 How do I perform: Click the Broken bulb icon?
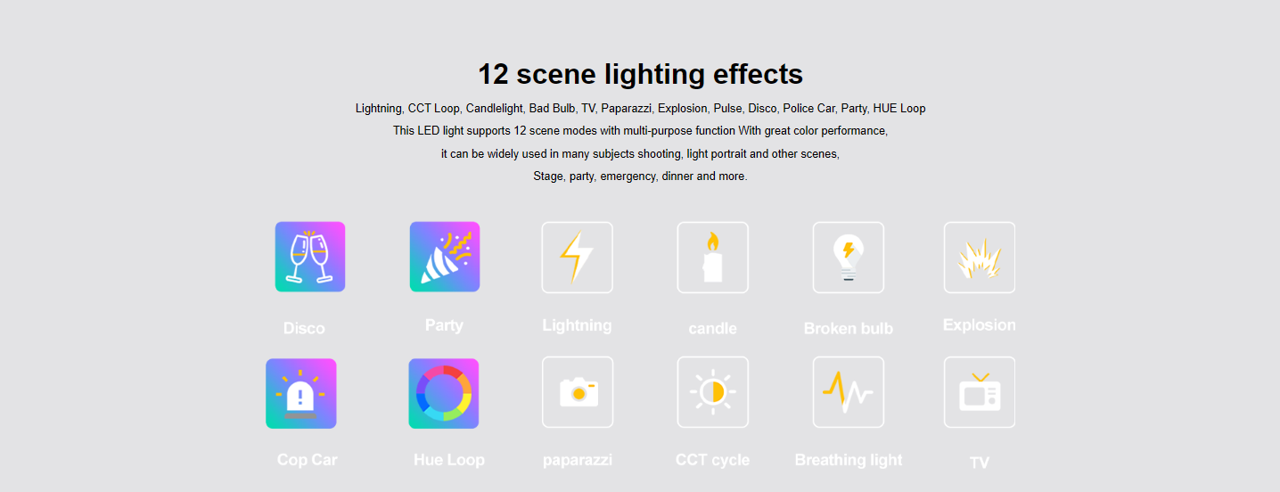(x=848, y=257)
